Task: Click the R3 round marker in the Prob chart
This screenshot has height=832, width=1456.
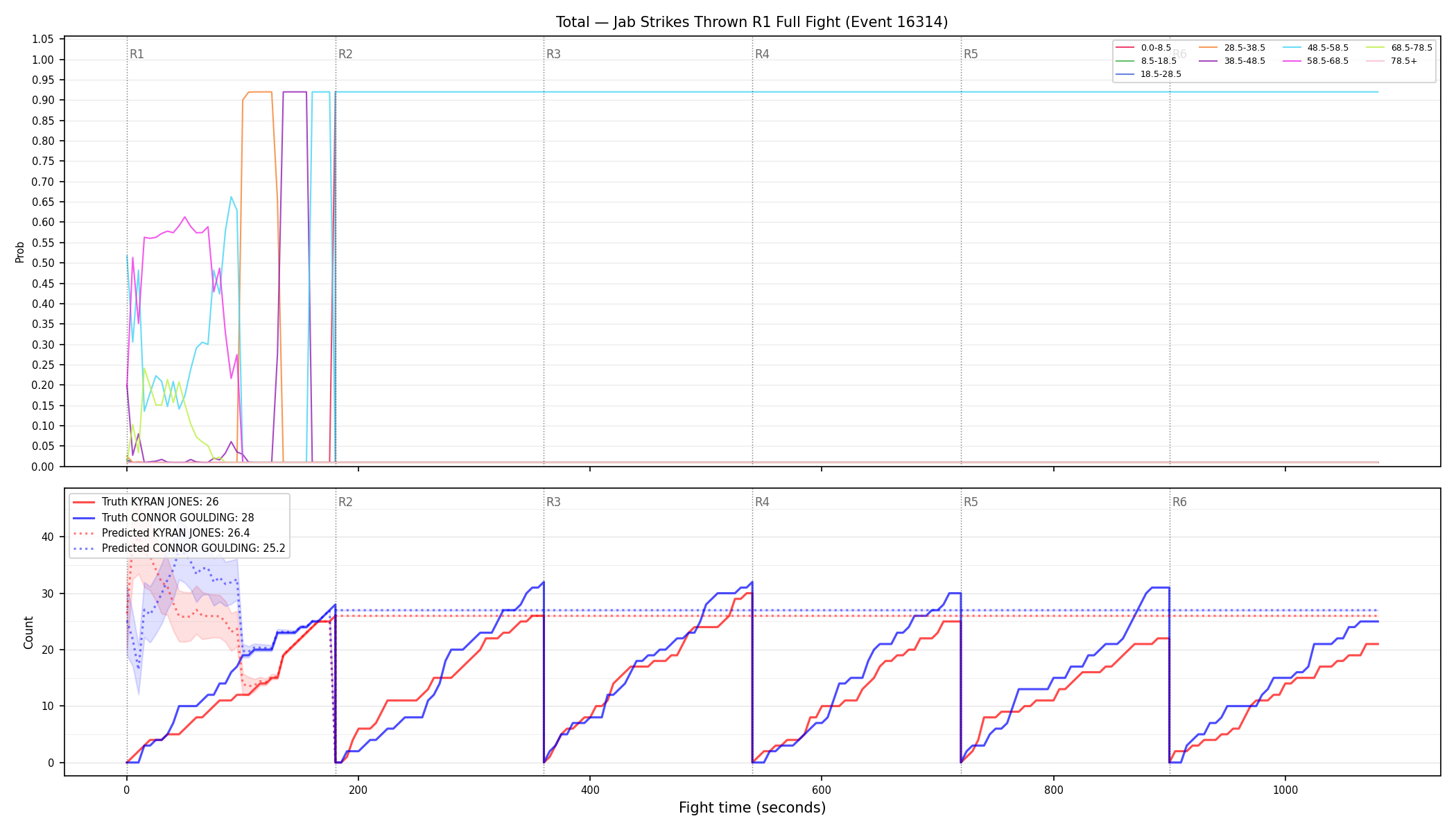Action: pos(553,54)
